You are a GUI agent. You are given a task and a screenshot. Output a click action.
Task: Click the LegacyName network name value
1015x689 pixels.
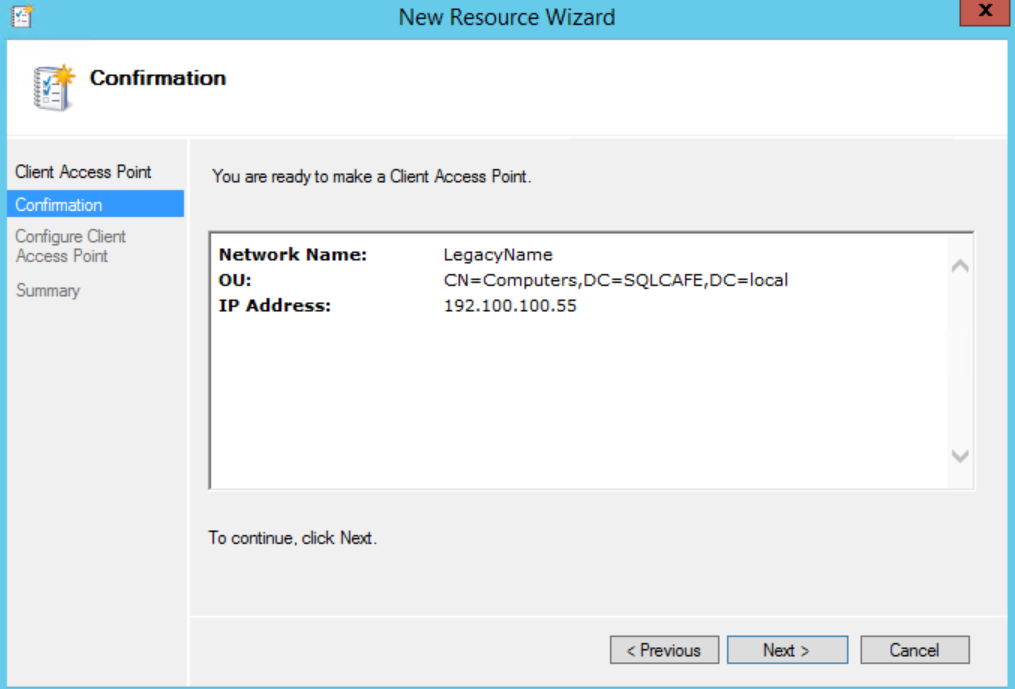(x=498, y=255)
